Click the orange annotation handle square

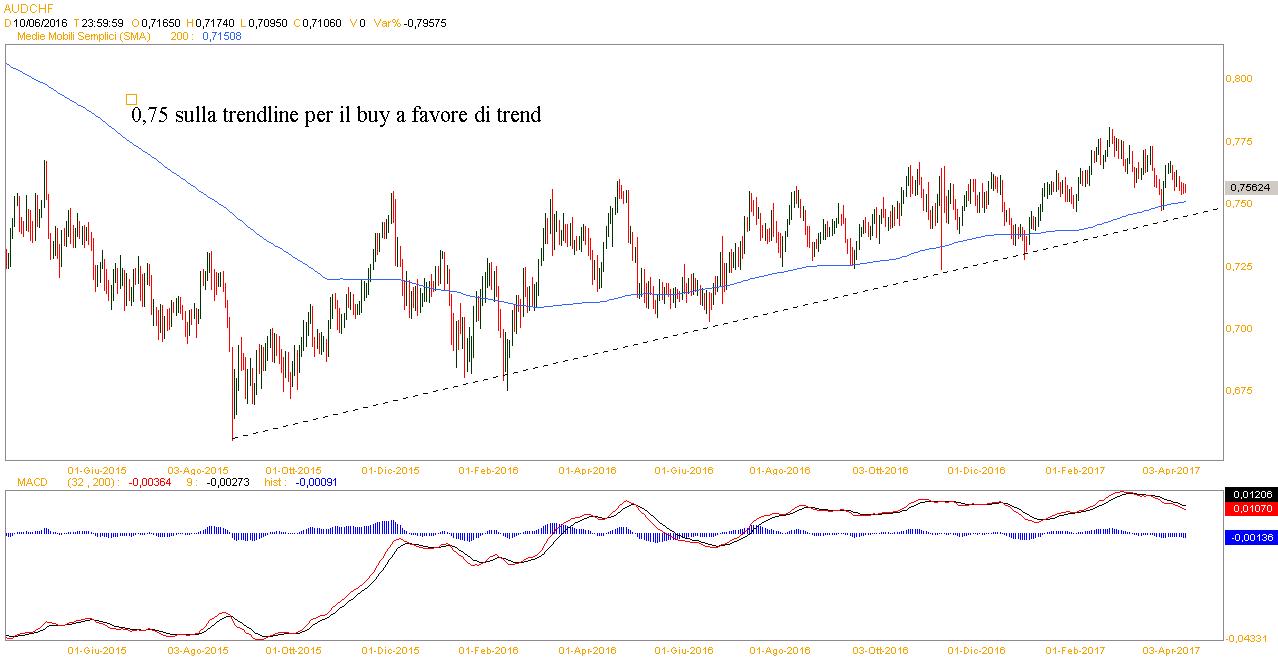[131, 99]
